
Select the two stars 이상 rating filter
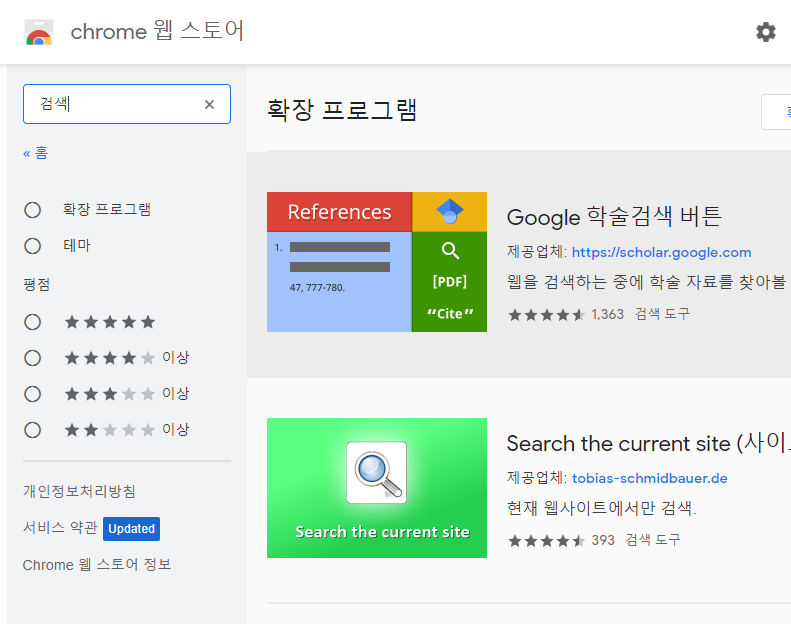(33, 430)
